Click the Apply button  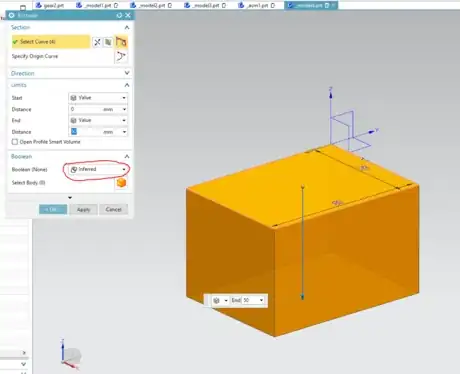point(83,209)
